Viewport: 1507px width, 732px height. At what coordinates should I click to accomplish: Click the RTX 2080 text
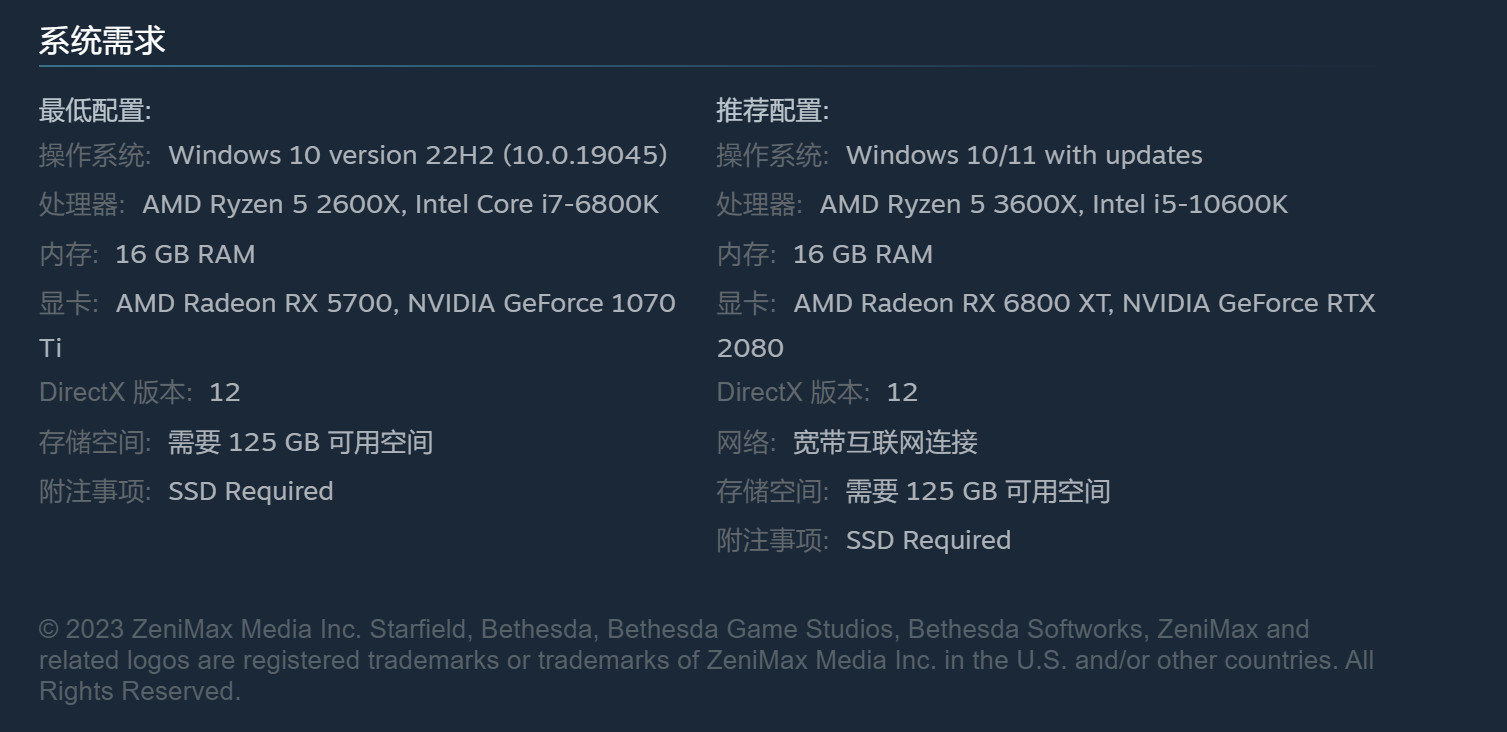(1046, 325)
